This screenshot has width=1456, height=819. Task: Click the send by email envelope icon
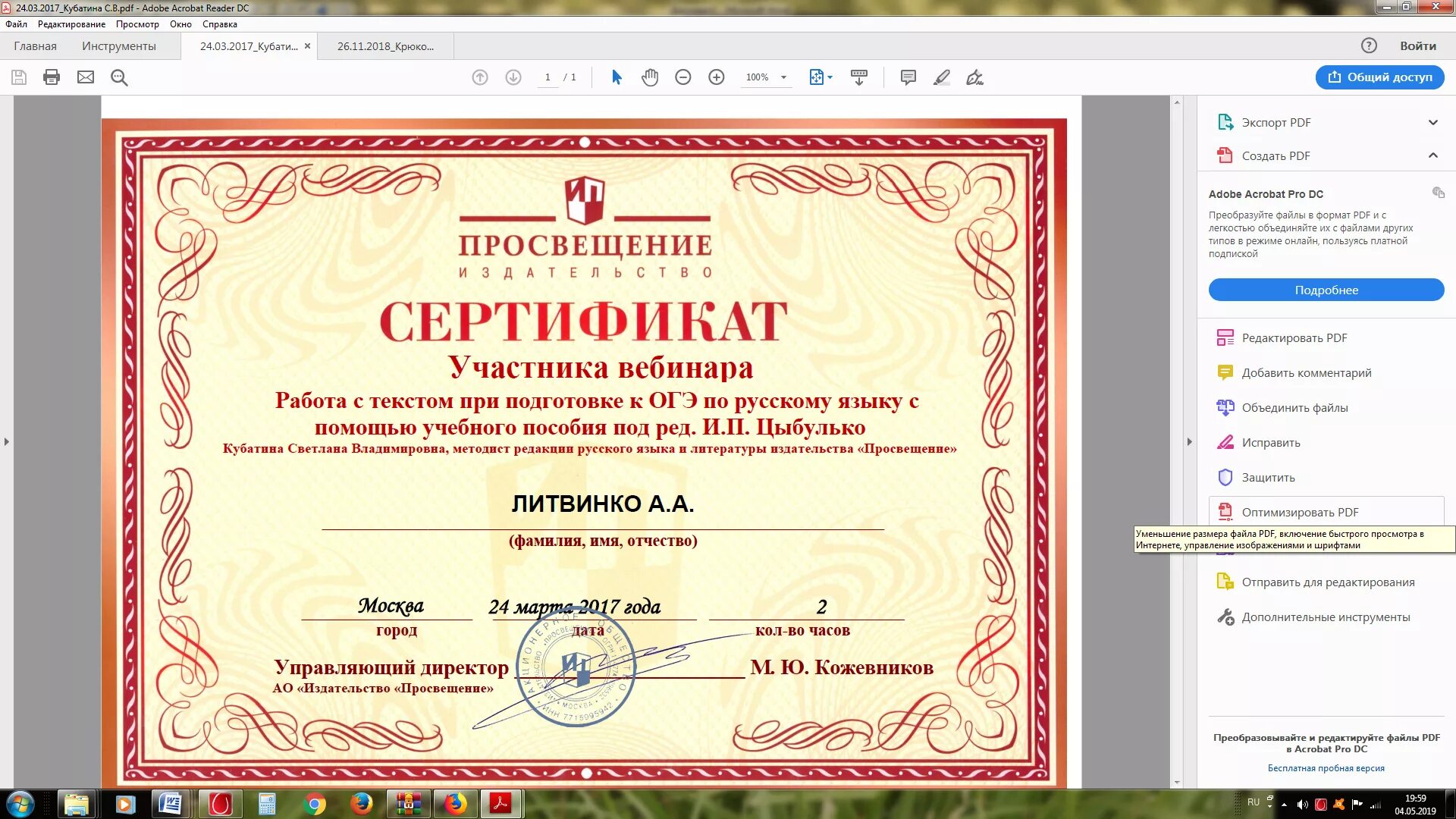point(86,77)
